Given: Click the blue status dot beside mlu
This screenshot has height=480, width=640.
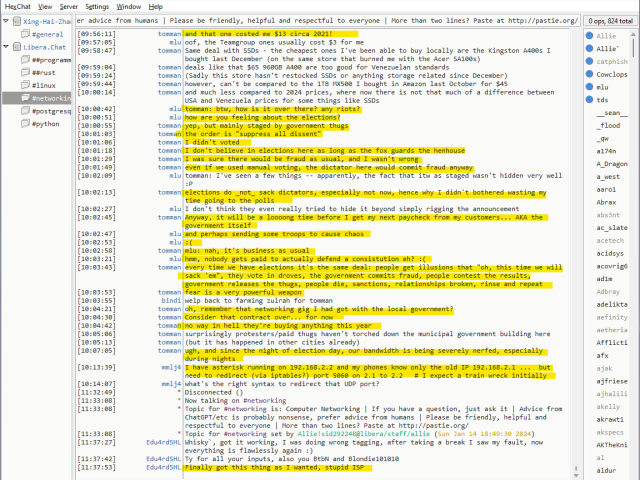Looking at the screenshot, I should coord(588,87).
